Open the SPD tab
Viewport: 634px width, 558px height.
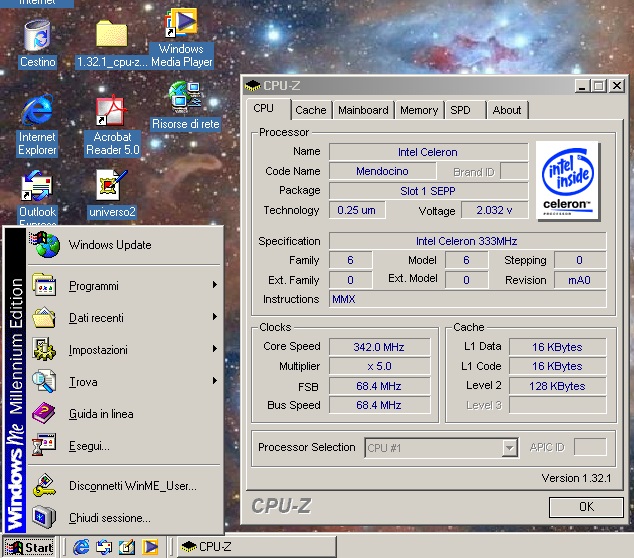[460, 110]
